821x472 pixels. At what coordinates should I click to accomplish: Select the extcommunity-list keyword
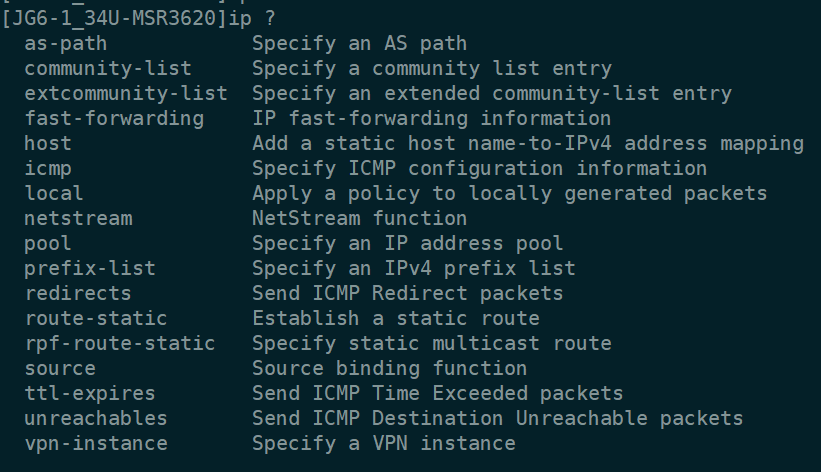coord(125,94)
